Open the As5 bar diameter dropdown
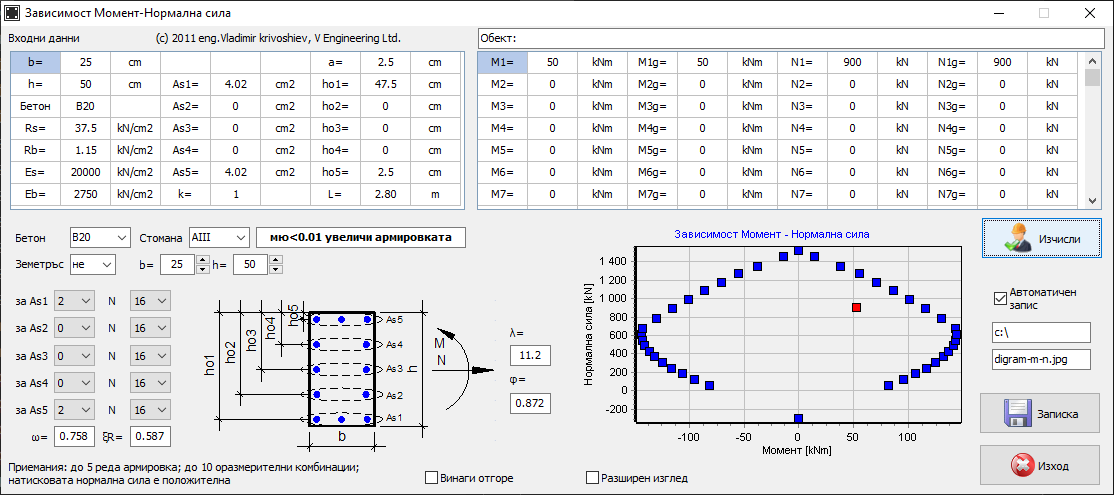 pos(150,410)
